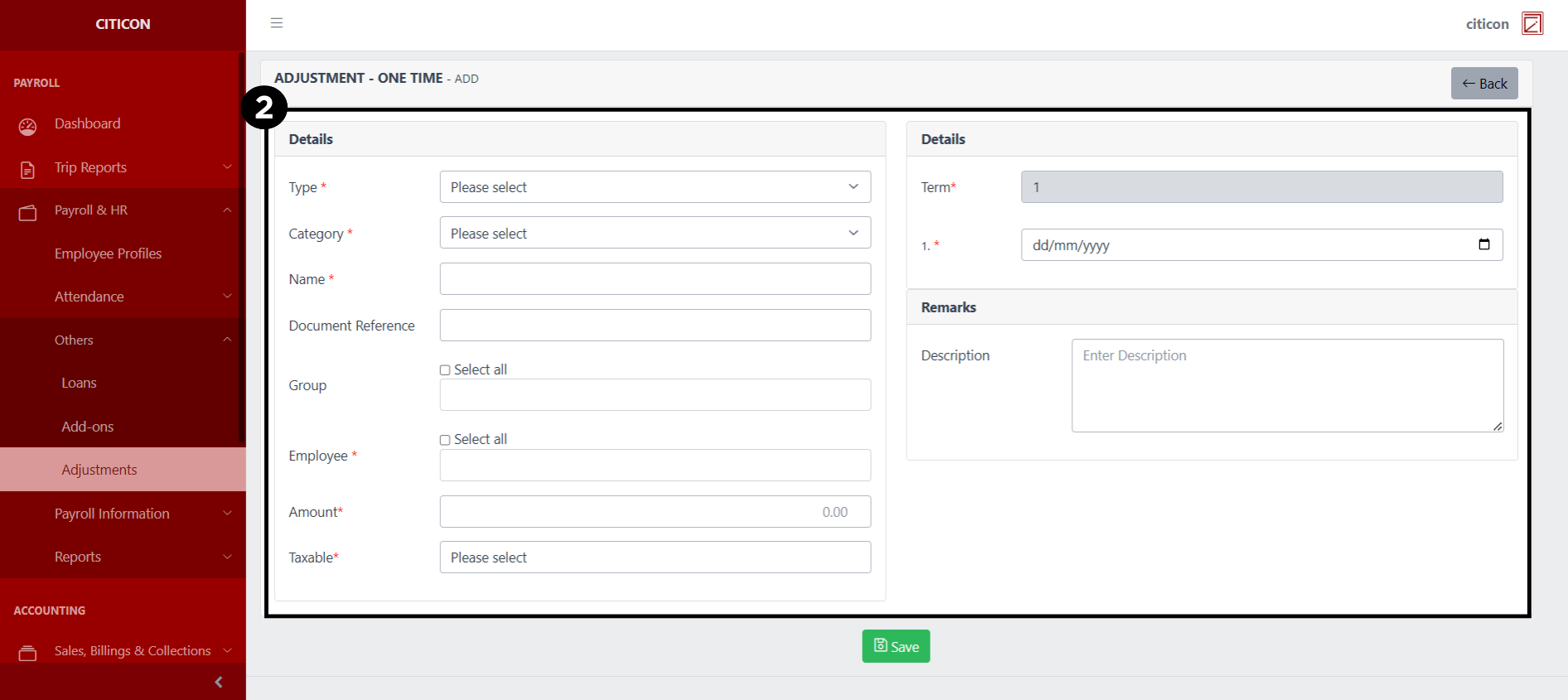Viewport: 1568px width, 700px height.
Task: Click the hamburger menu icon
Action: click(x=277, y=23)
